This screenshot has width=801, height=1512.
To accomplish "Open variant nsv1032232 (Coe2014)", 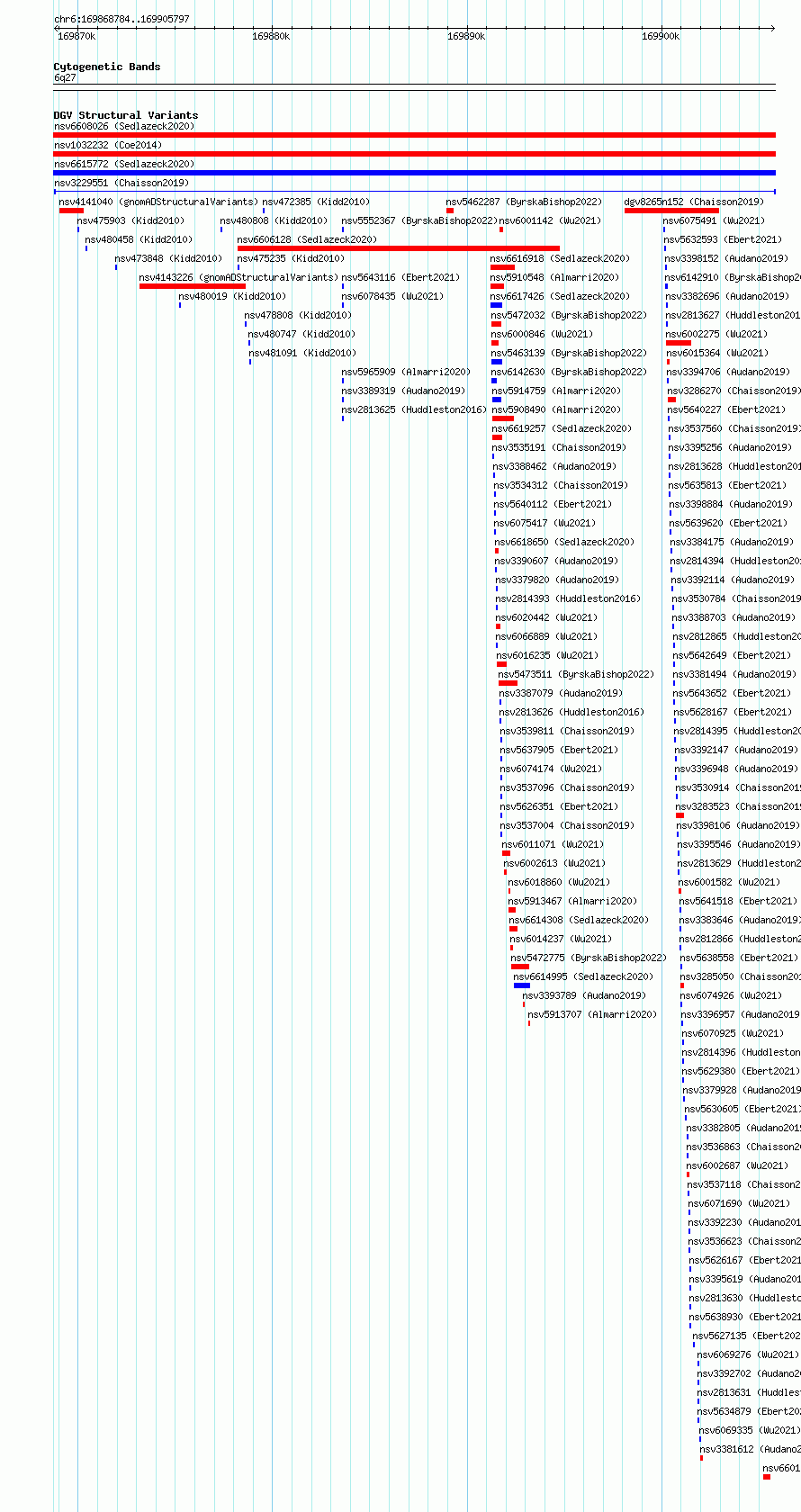I will 108,145.
